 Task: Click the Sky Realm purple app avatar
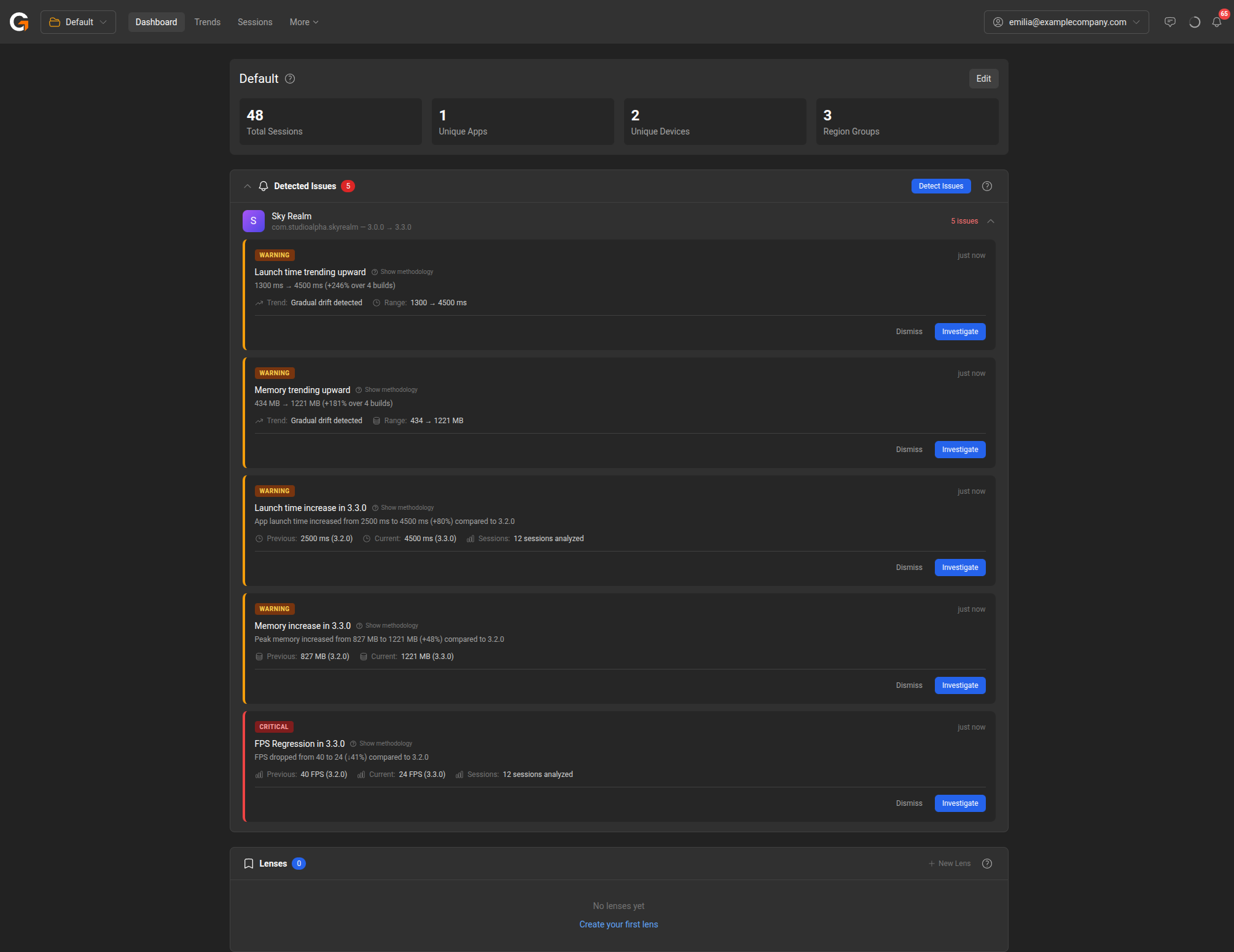click(x=253, y=221)
